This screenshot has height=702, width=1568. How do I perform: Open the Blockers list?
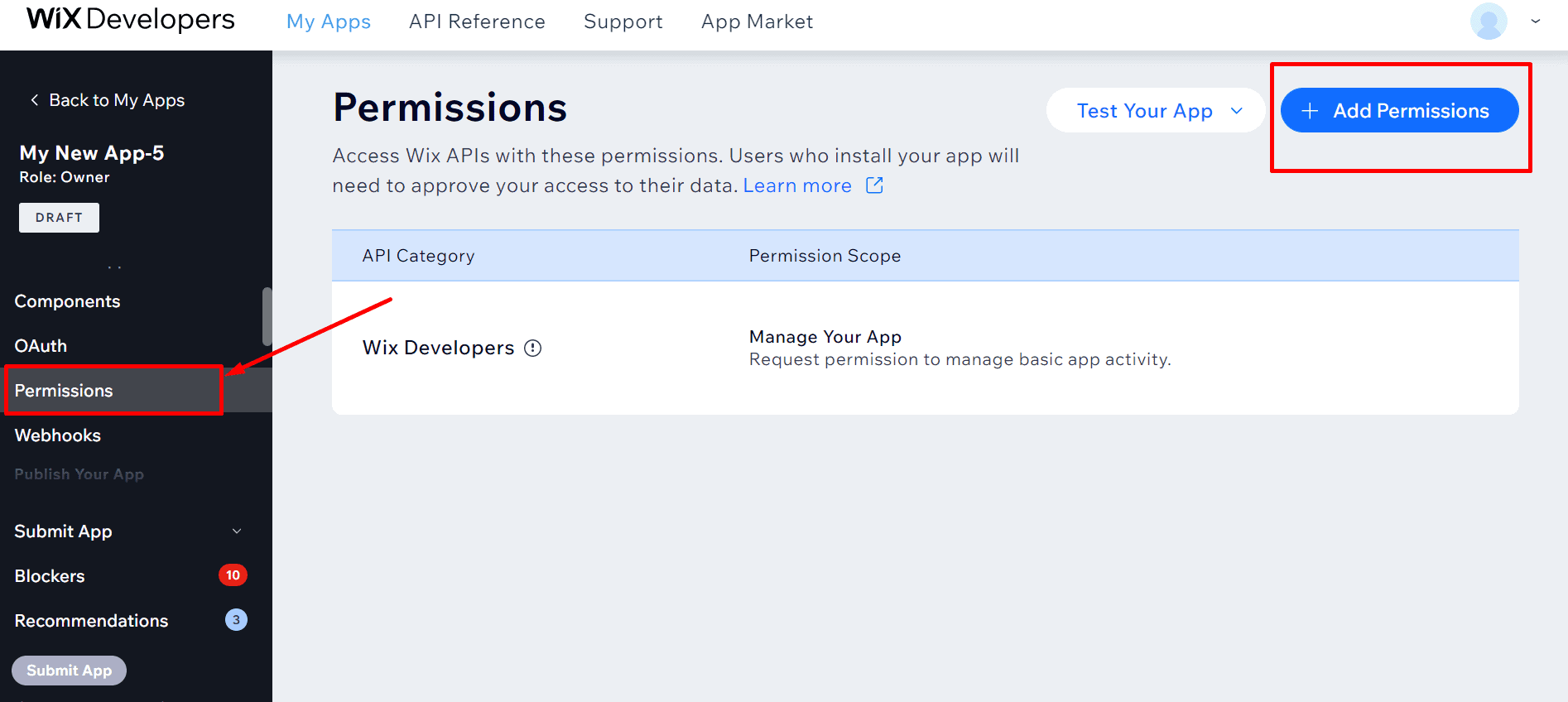point(50,576)
